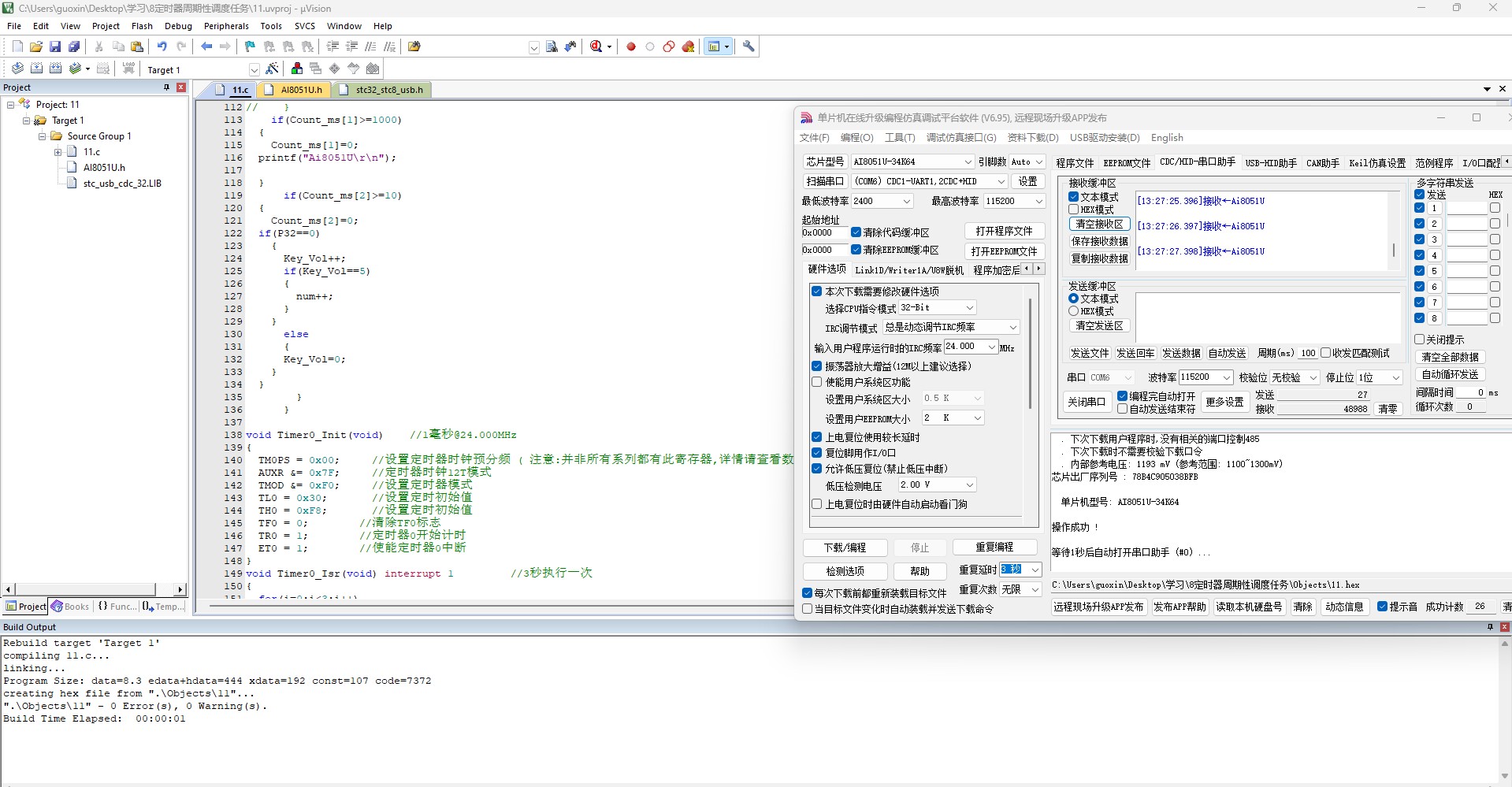Save the current file via floppy icon

point(55,46)
